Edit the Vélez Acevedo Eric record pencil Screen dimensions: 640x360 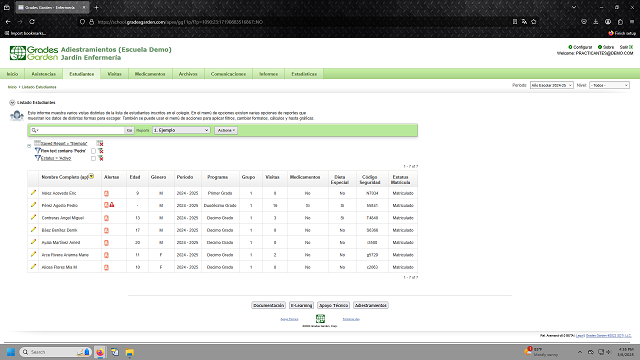tap(33, 193)
